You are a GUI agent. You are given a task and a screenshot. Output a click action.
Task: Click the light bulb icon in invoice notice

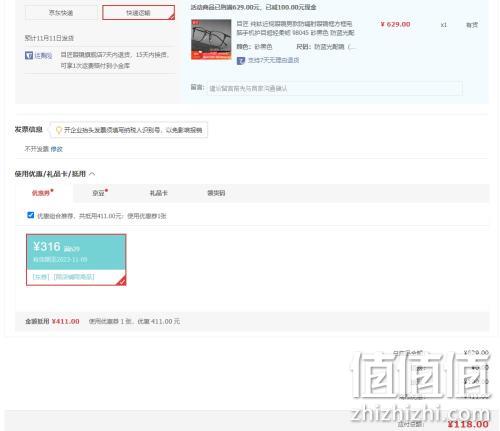pyautogui.click(x=59, y=130)
